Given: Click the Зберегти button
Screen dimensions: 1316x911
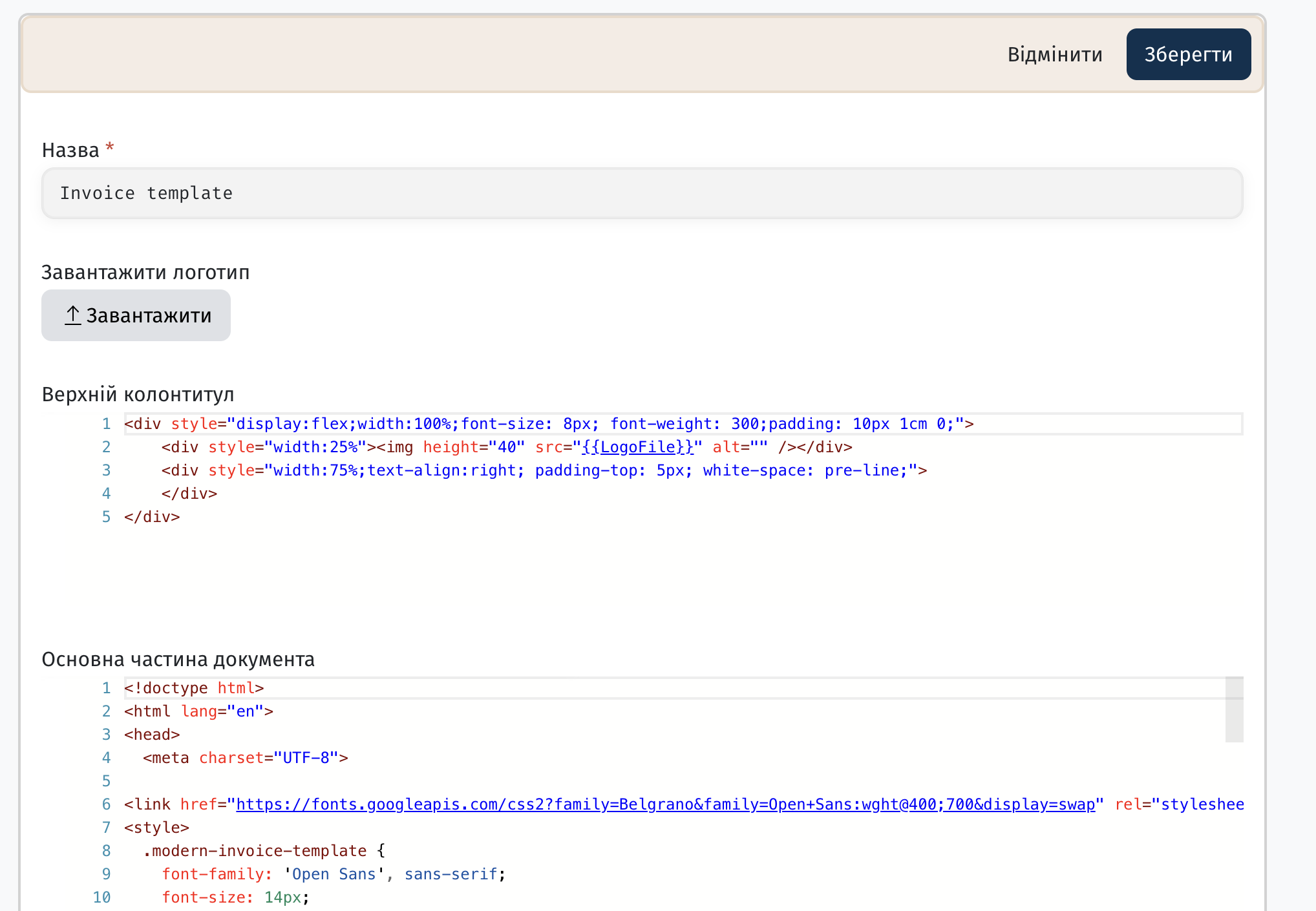Looking at the screenshot, I should click(x=1188, y=54).
